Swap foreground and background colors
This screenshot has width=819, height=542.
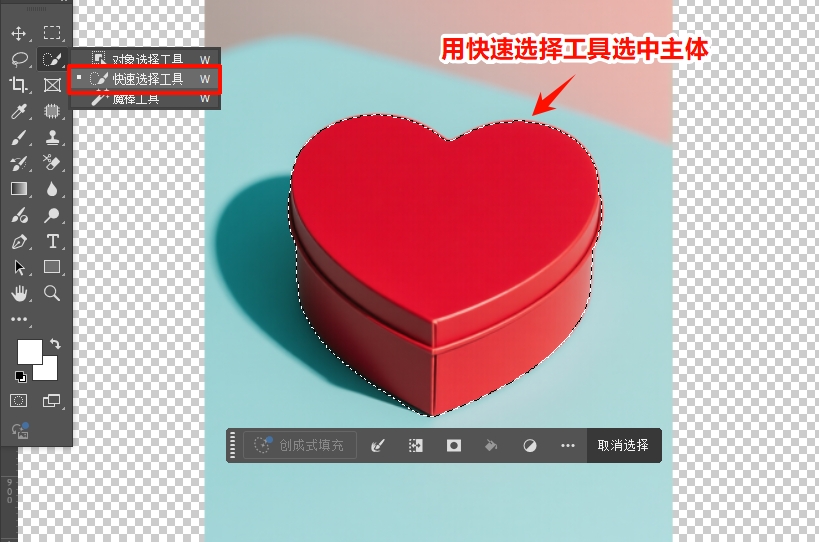pyautogui.click(x=55, y=344)
